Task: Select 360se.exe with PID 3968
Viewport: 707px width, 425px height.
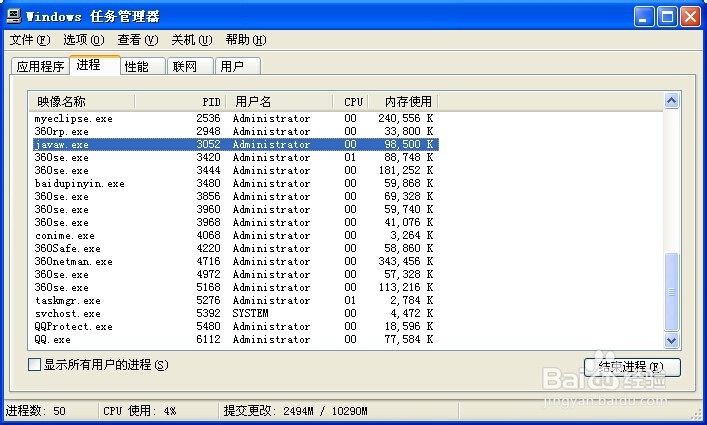Action: click(x=234, y=223)
